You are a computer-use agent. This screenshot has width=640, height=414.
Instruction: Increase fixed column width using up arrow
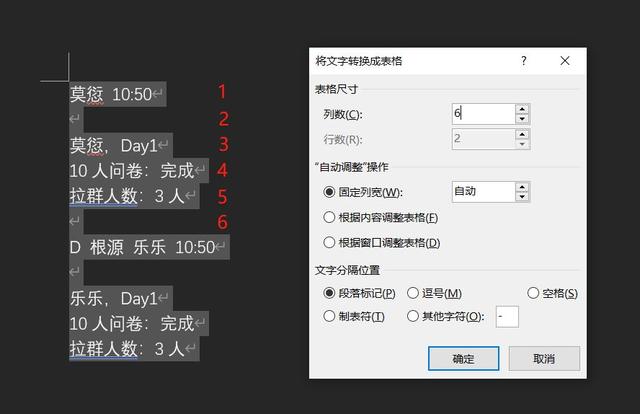point(521,186)
